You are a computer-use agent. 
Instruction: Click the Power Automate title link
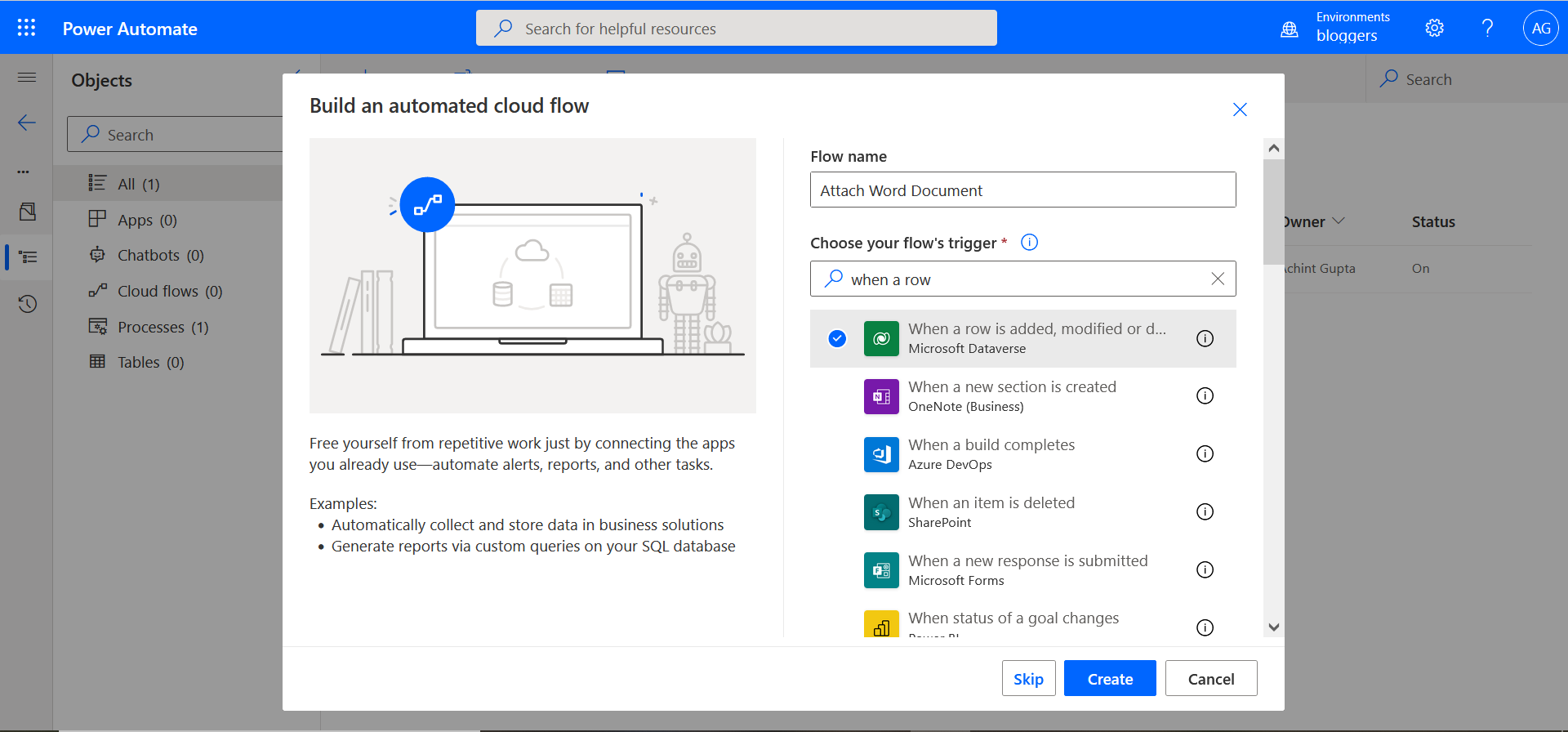coord(130,29)
